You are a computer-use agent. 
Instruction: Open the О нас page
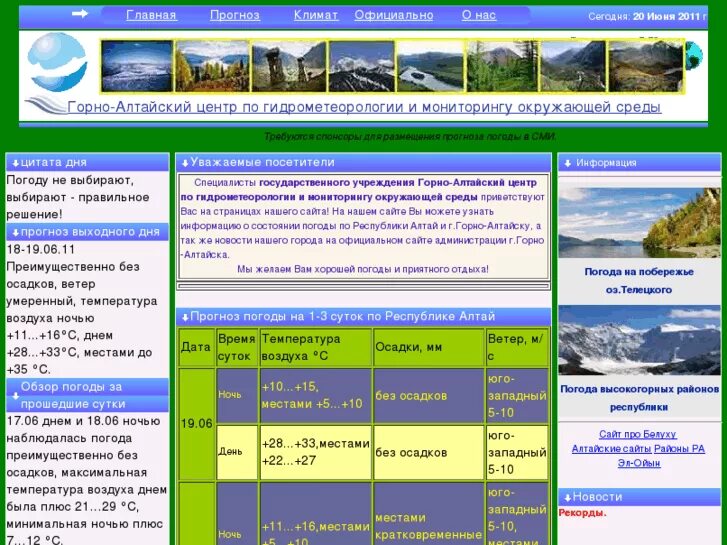[478, 15]
